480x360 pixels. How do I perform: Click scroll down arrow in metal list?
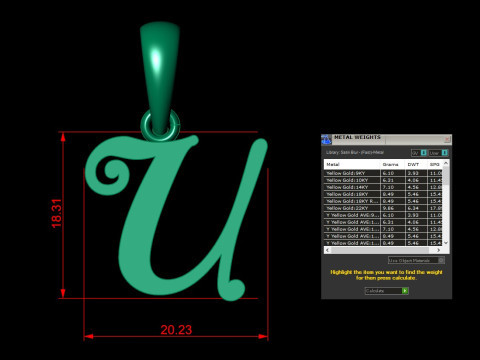click(x=446, y=243)
